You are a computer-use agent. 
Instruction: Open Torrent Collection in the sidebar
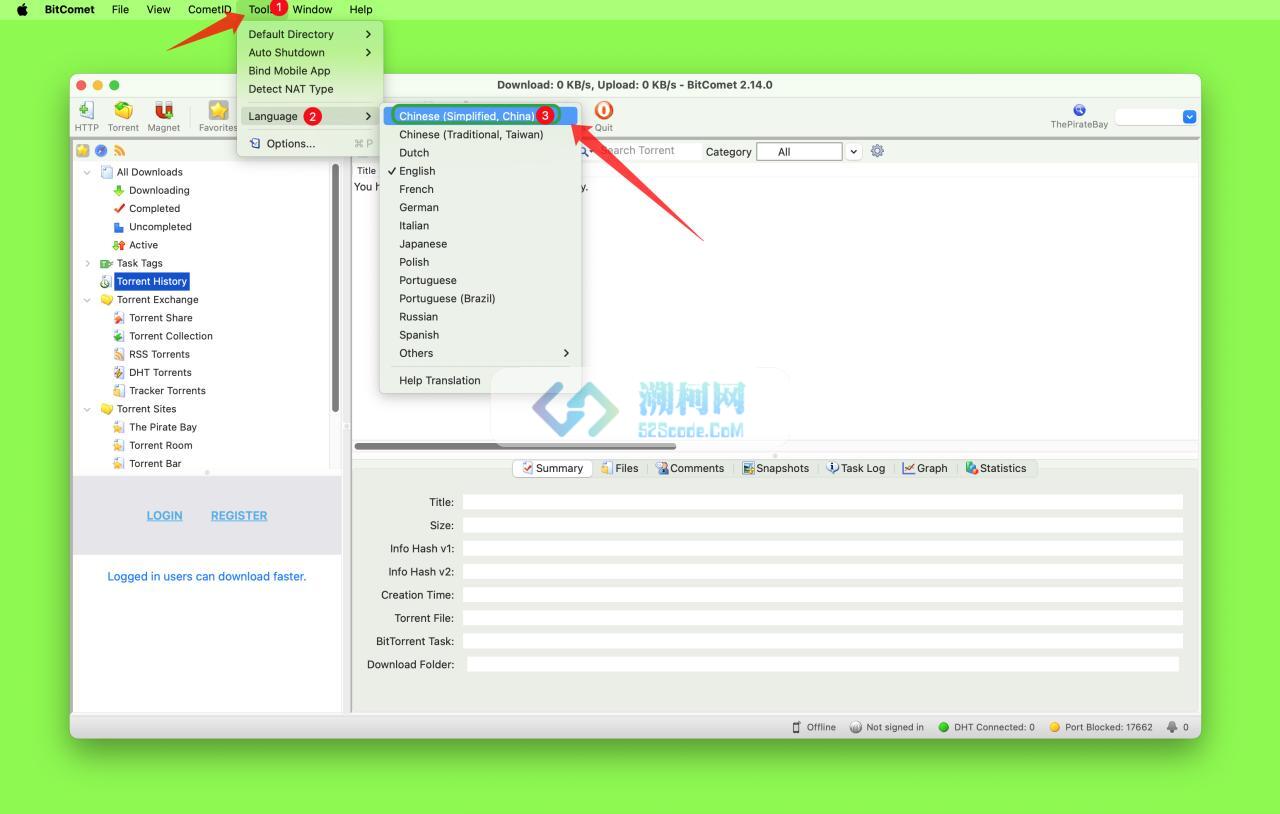tap(170, 336)
